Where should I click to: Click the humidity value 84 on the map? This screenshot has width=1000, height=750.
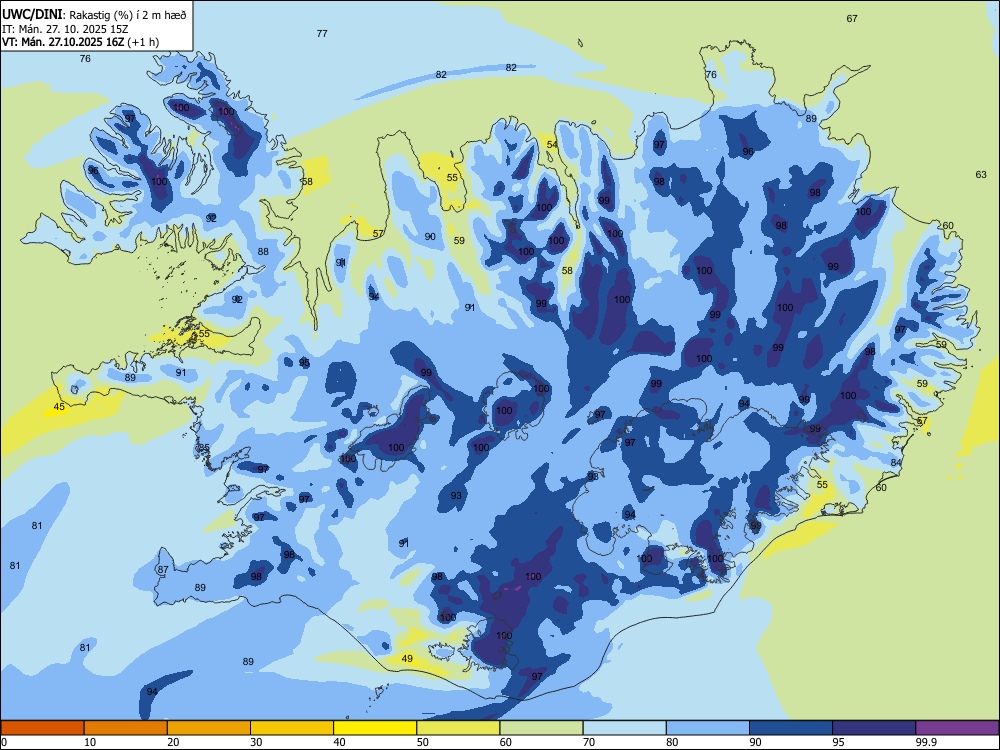(x=897, y=462)
